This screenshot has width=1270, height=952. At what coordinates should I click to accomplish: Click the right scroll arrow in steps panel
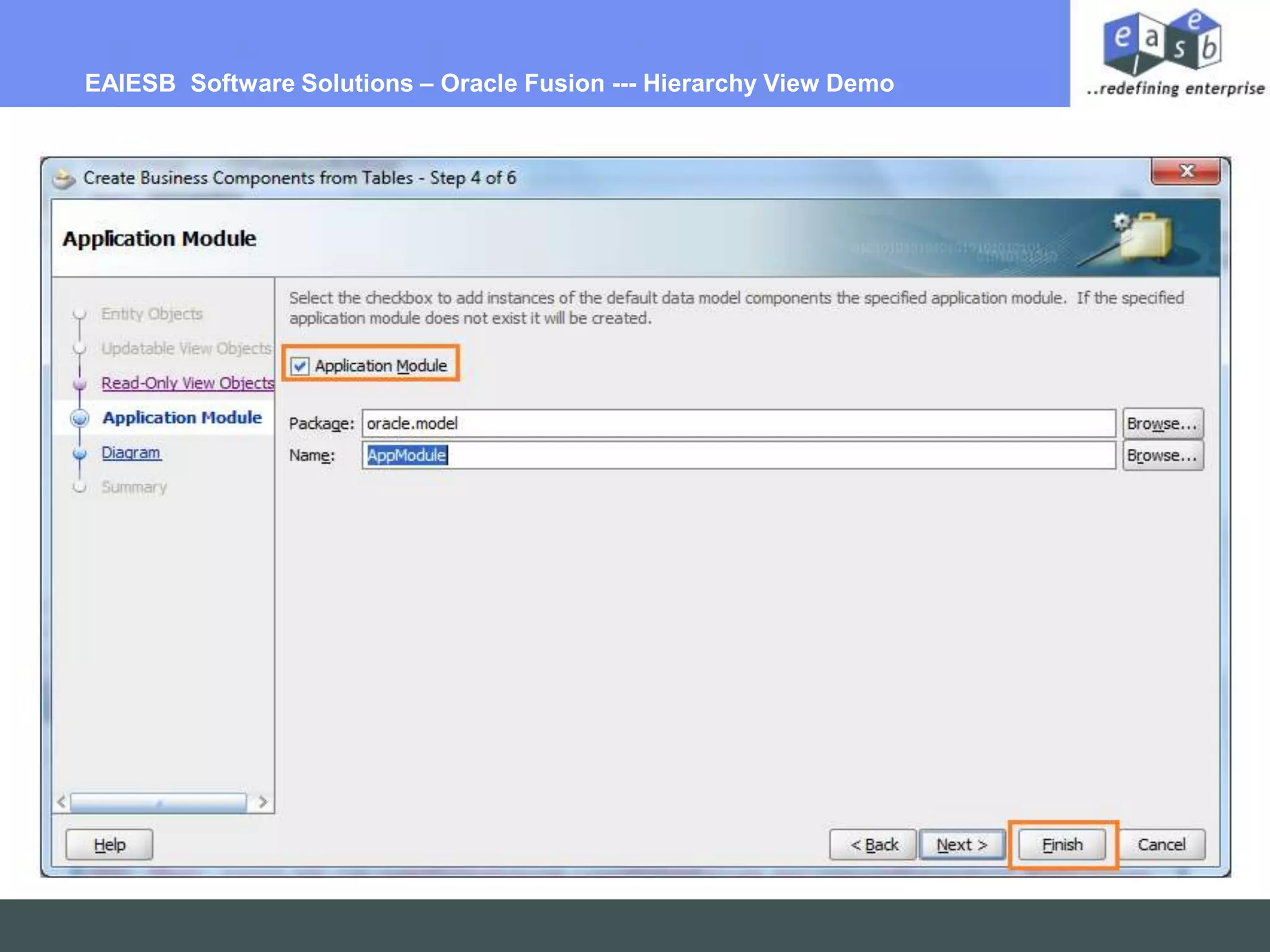(x=263, y=802)
